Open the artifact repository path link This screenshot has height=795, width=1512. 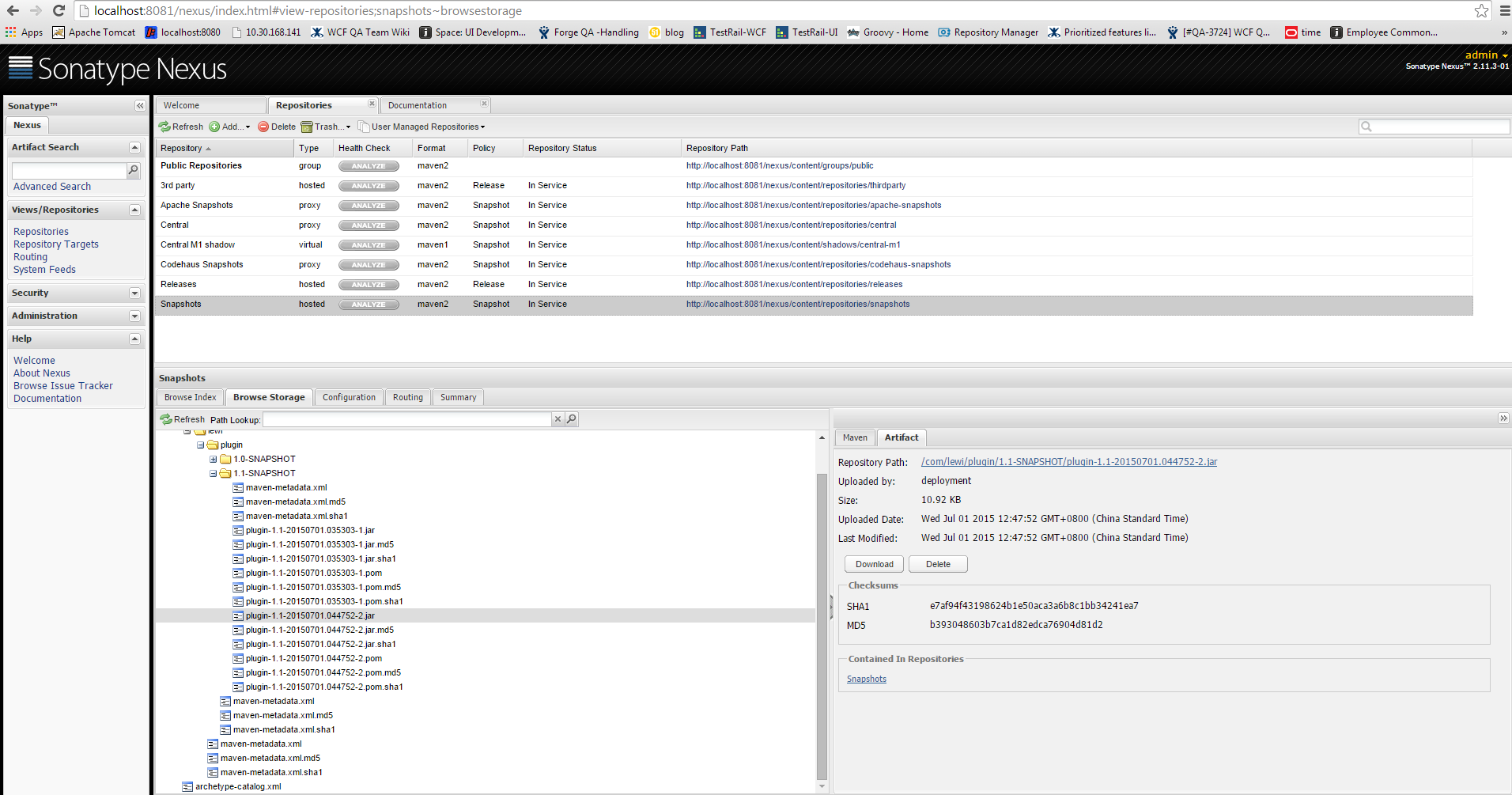(x=1069, y=462)
